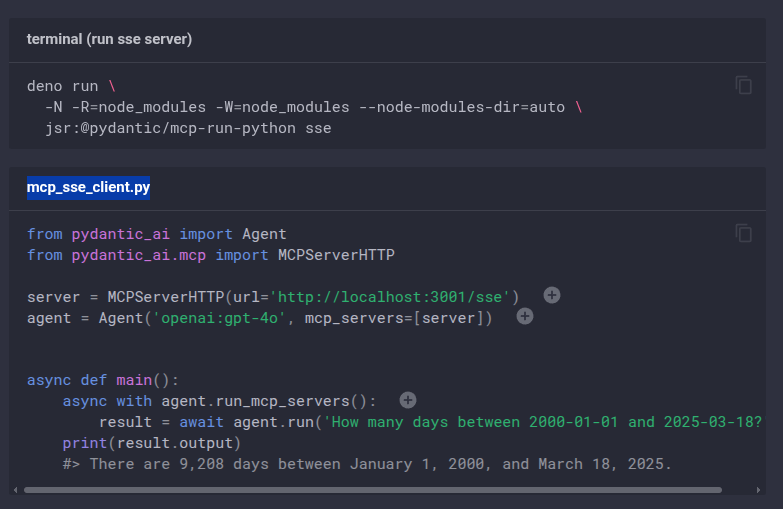The image size is (783, 509).
Task: Click the '-W=node_modules' flag
Action: coord(282,107)
